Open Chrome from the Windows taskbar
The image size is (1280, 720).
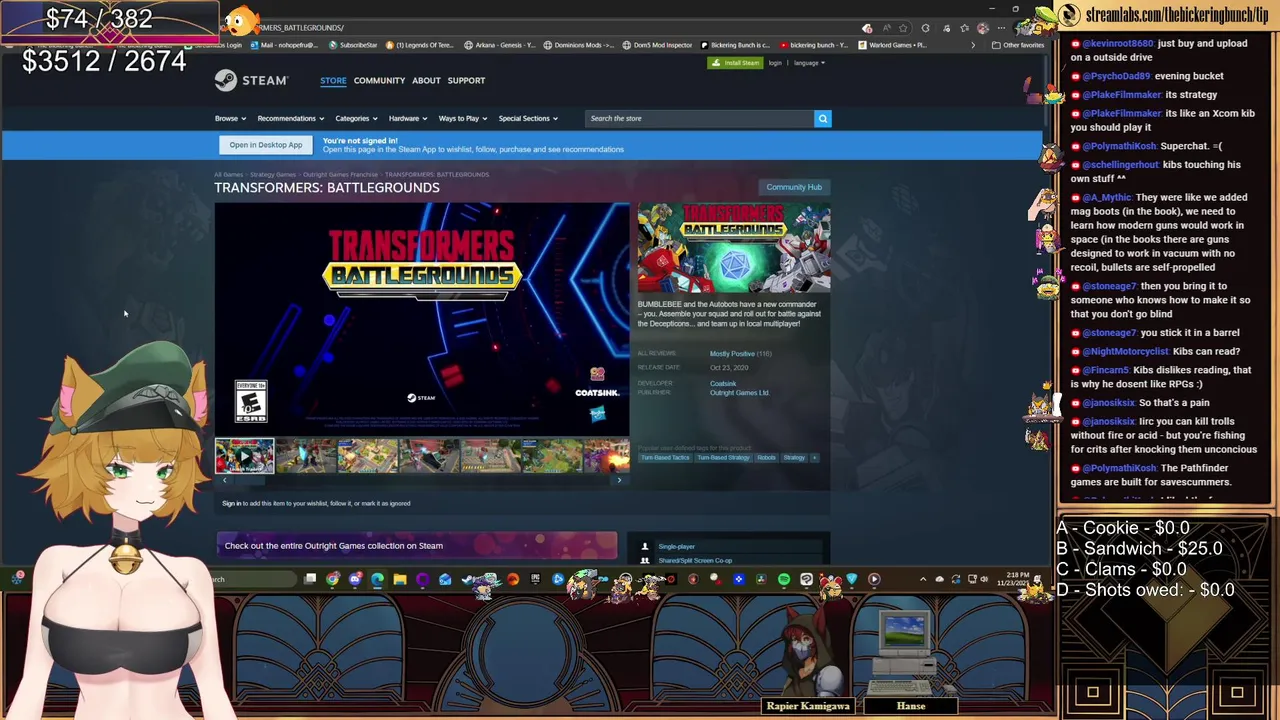332,579
